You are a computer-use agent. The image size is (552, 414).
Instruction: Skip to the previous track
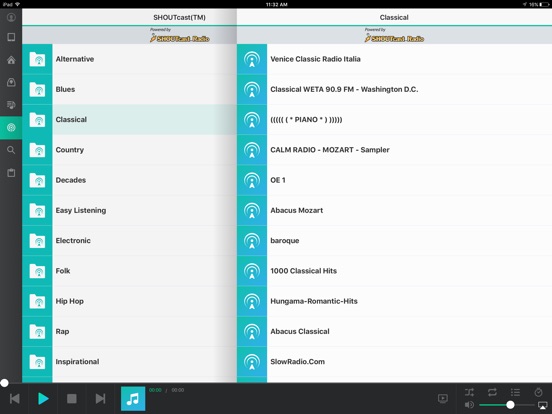pyautogui.click(x=15, y=399)
